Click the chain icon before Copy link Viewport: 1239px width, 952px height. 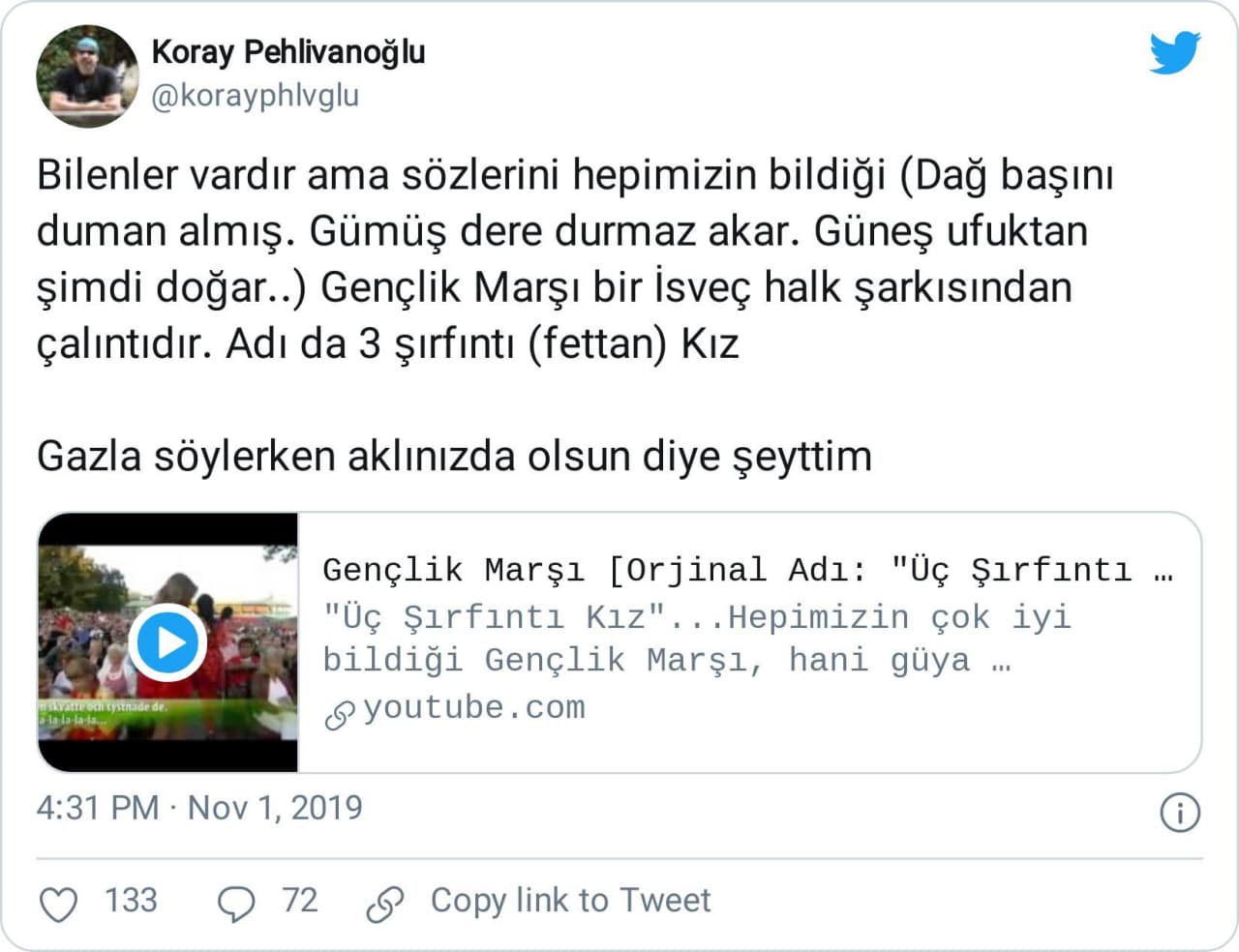(x=384, y=904)
